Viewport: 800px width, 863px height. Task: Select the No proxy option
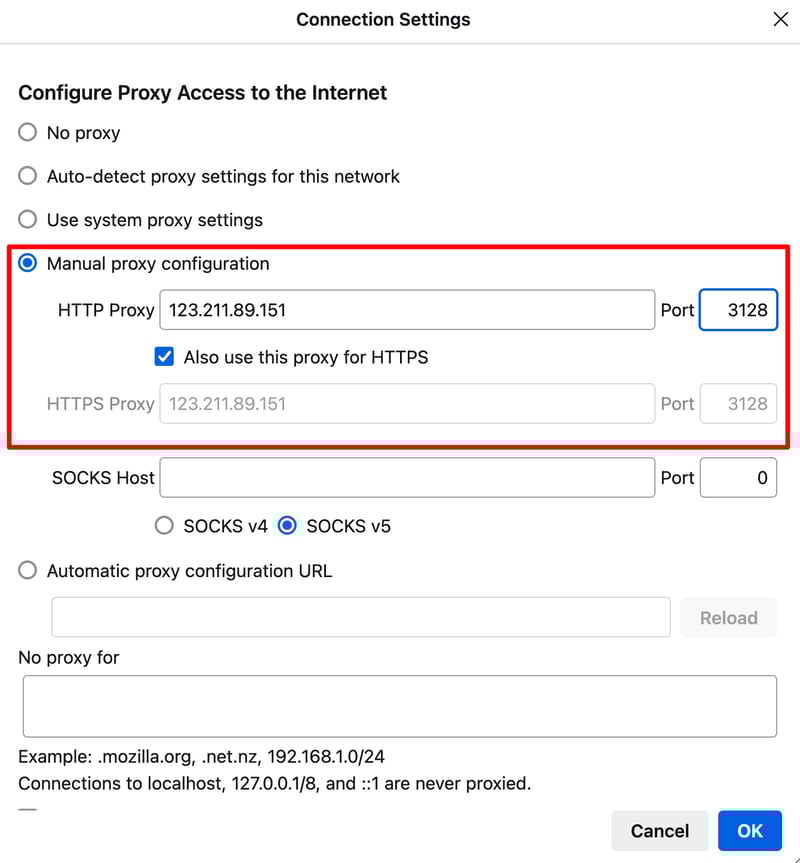tap(28, 133)
